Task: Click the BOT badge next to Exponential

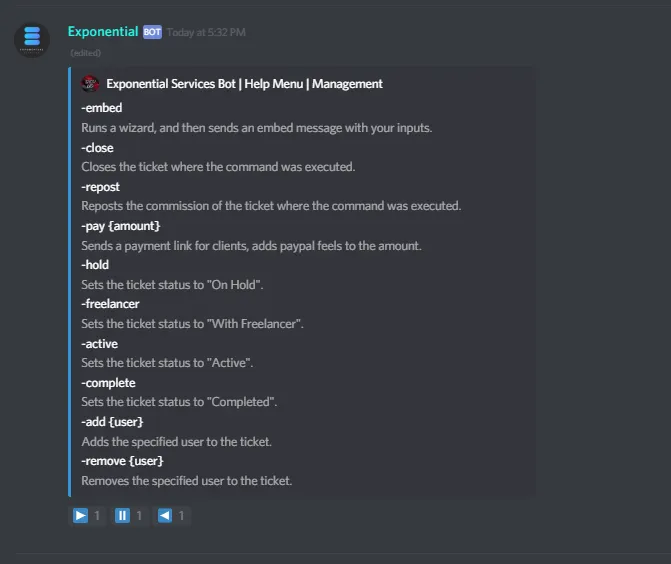Action: pos(152,32)
